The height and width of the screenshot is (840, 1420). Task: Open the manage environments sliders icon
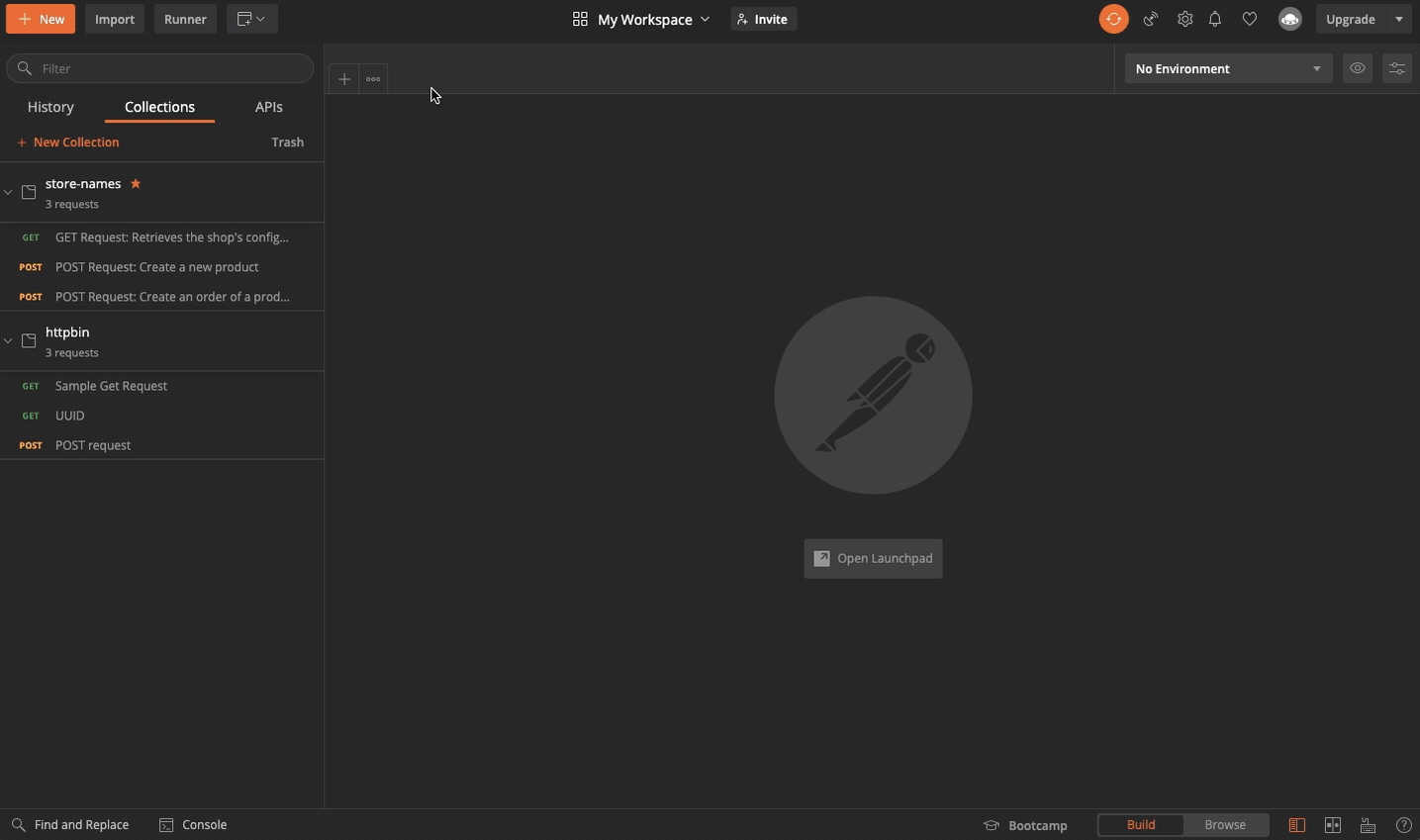pos(1397,68)
